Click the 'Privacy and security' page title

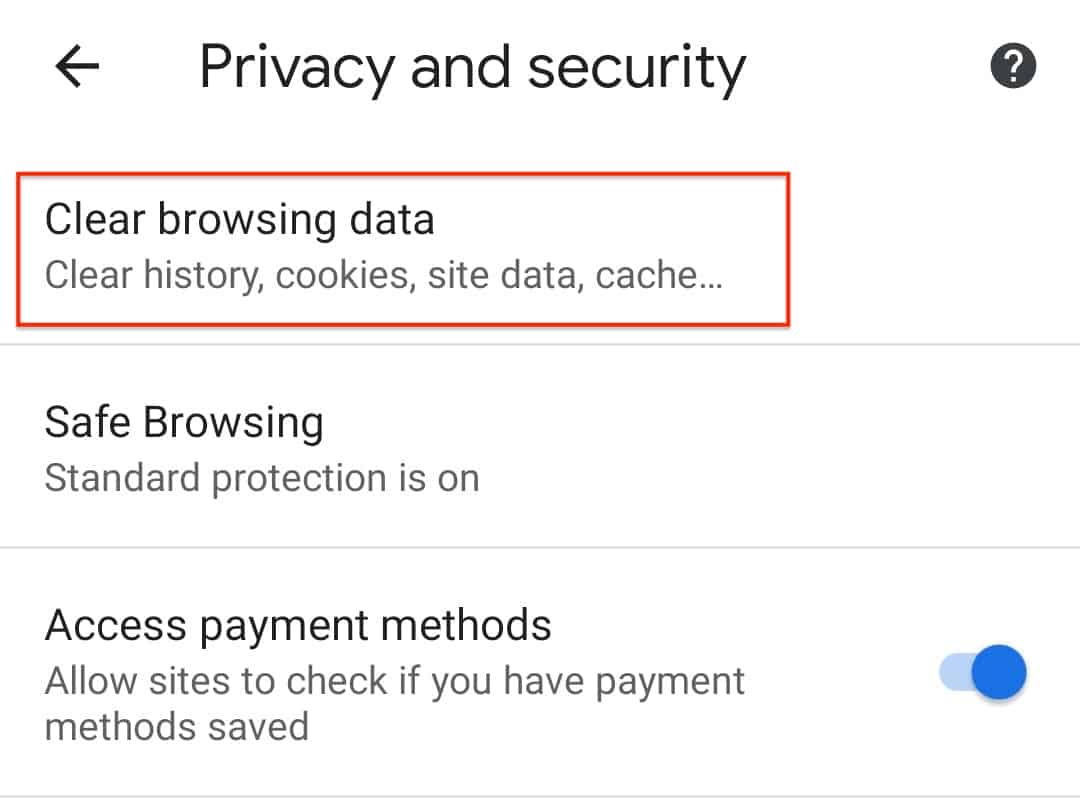472,67
